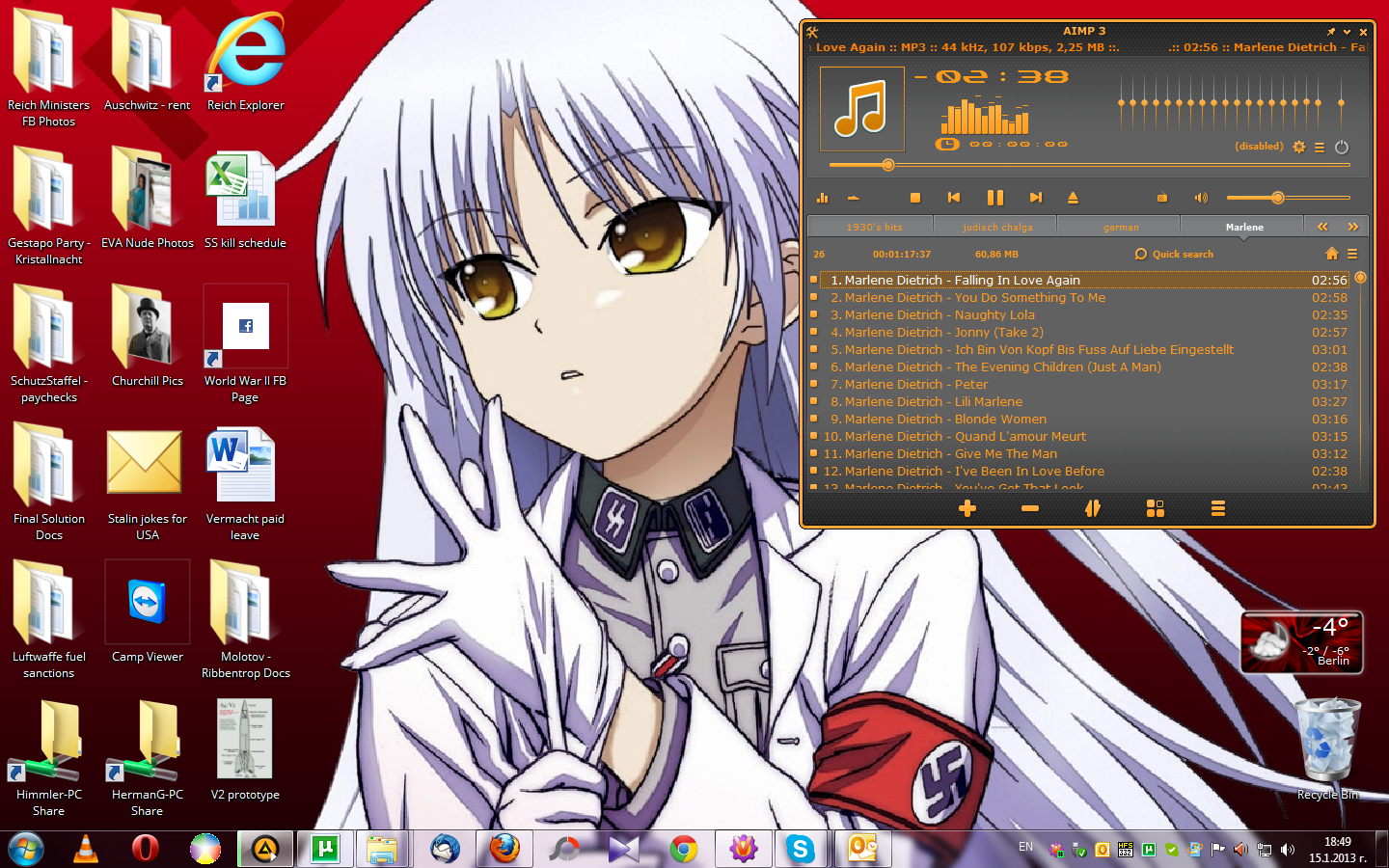Open the sort playlist icon

click(x=1093, y=508)
